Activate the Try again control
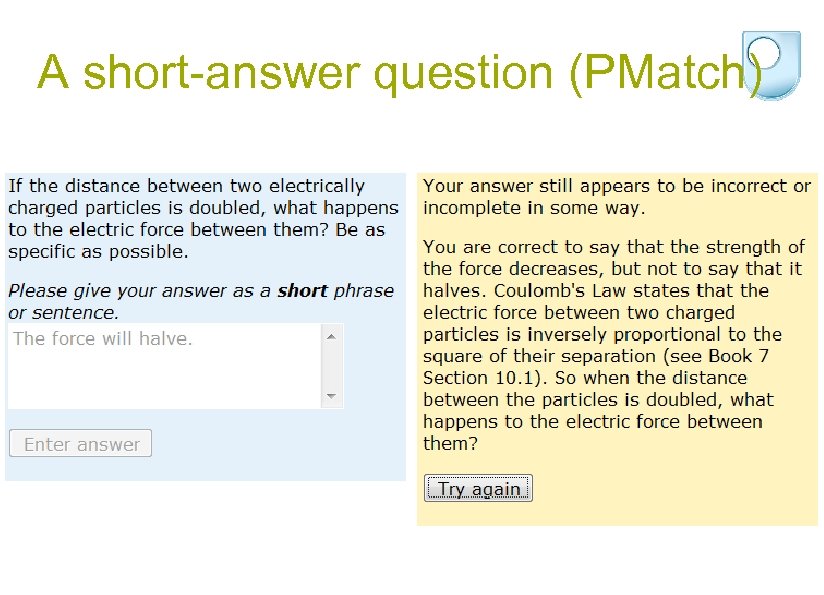This screenshot has width=824, height=595. 478,488
